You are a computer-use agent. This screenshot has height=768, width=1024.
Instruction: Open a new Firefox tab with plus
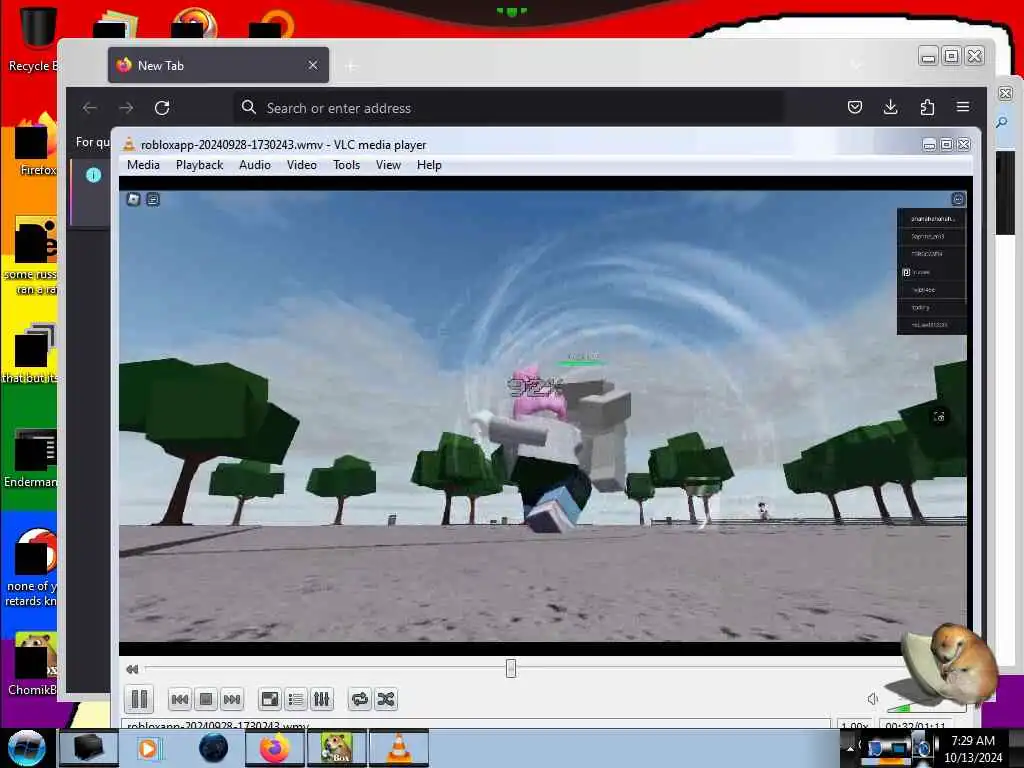click(x=351, y=66)
